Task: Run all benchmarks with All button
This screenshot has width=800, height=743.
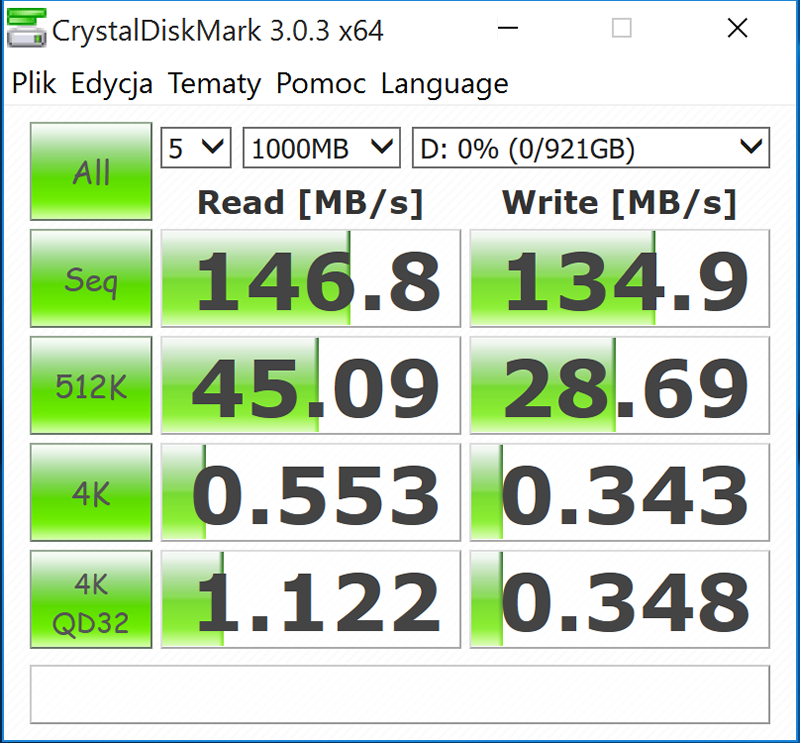Action: click(91, 171)
